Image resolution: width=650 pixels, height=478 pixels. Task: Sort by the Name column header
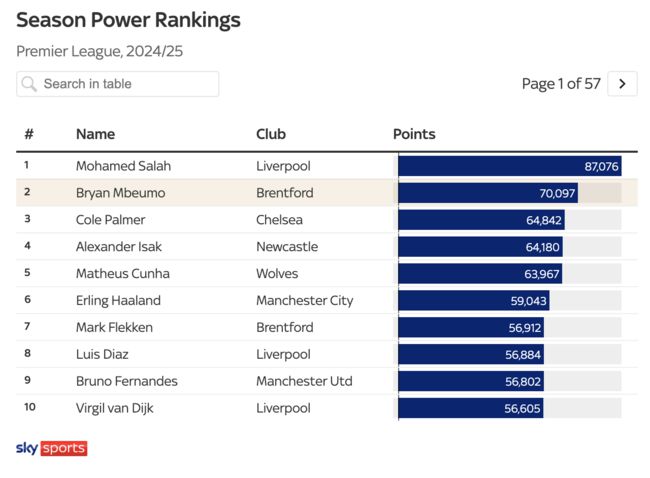pyautogui.click(x=95, y=134)
